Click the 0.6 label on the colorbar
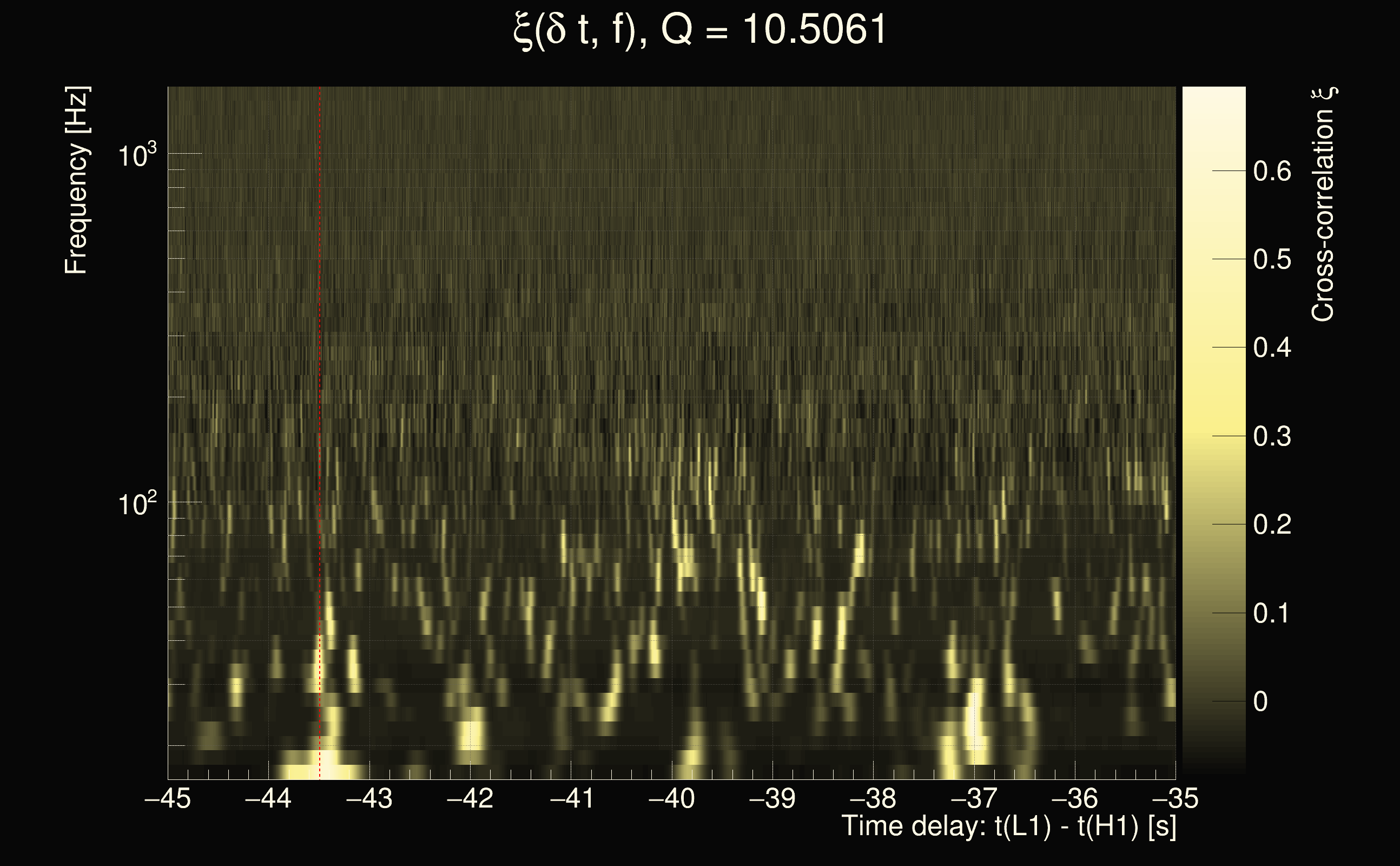The height and width of the screenshot is (866, 1400). coord(1272,171)
